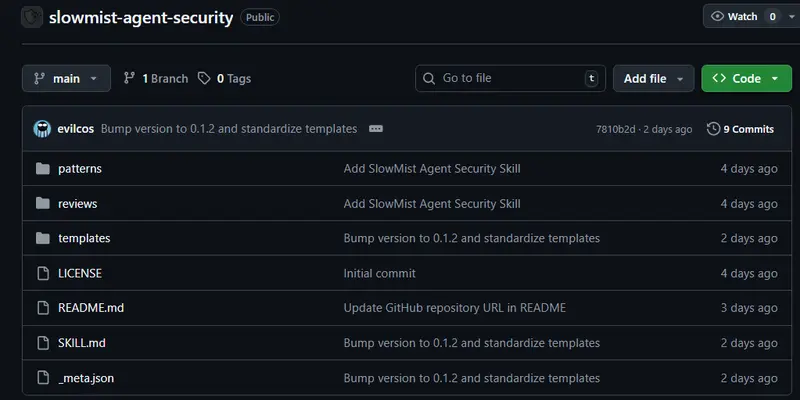Image resolution: width=800 pixels, height=400 pixels.
Task: Expand the green Code dropdown
Action: click(746, 78)
